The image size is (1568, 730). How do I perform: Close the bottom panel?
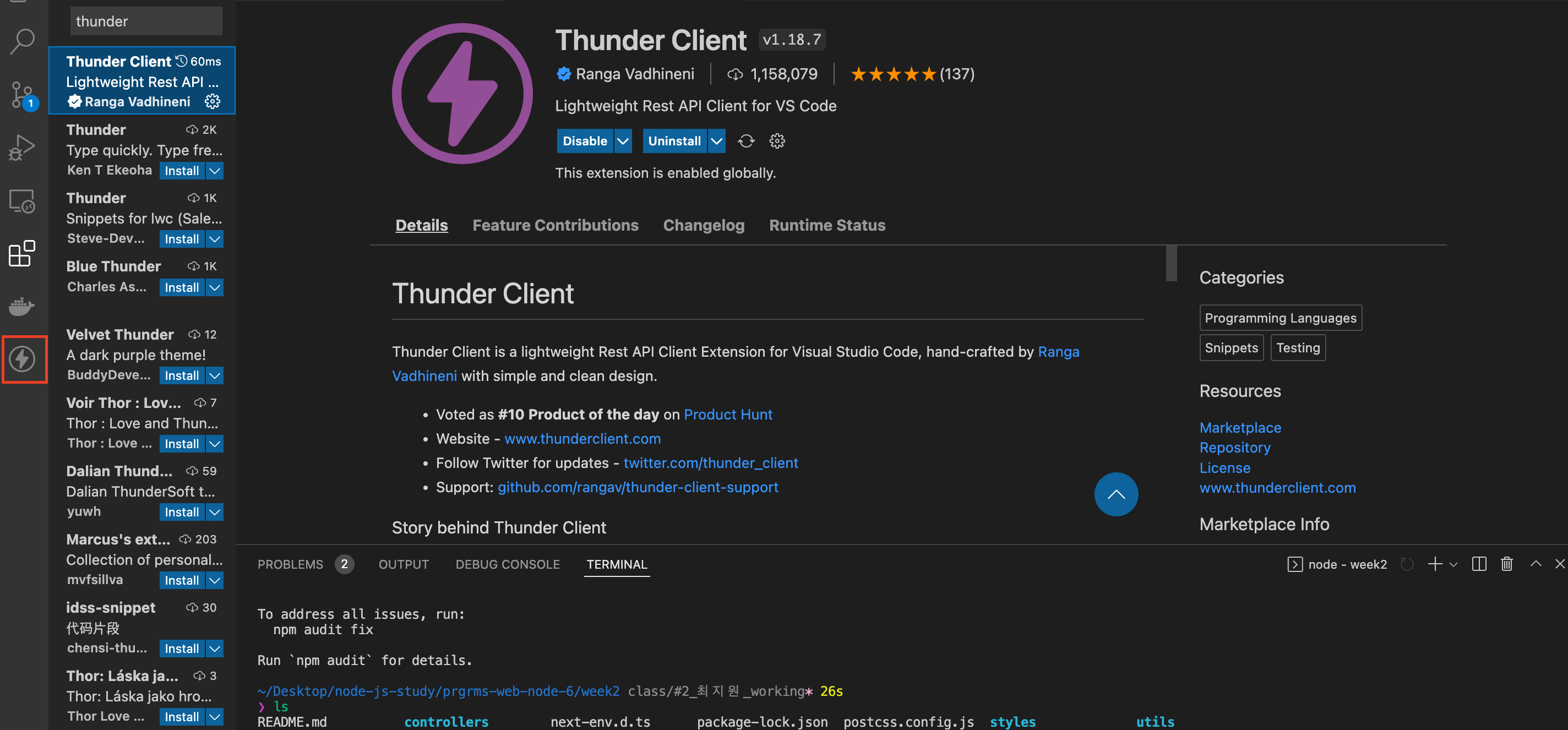[x=1560, y=564]
